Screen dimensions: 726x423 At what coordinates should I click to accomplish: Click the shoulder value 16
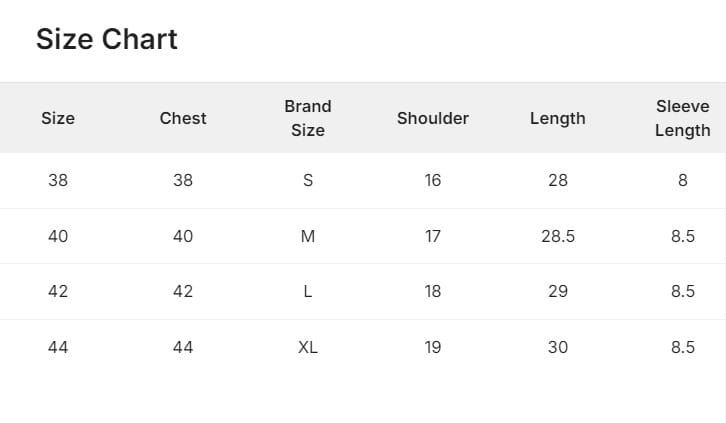[433, 181]
